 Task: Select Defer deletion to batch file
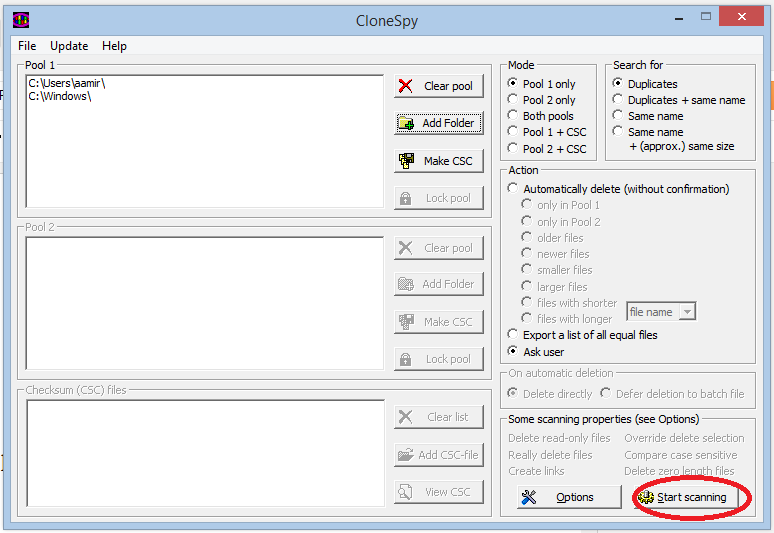(672, 394)
